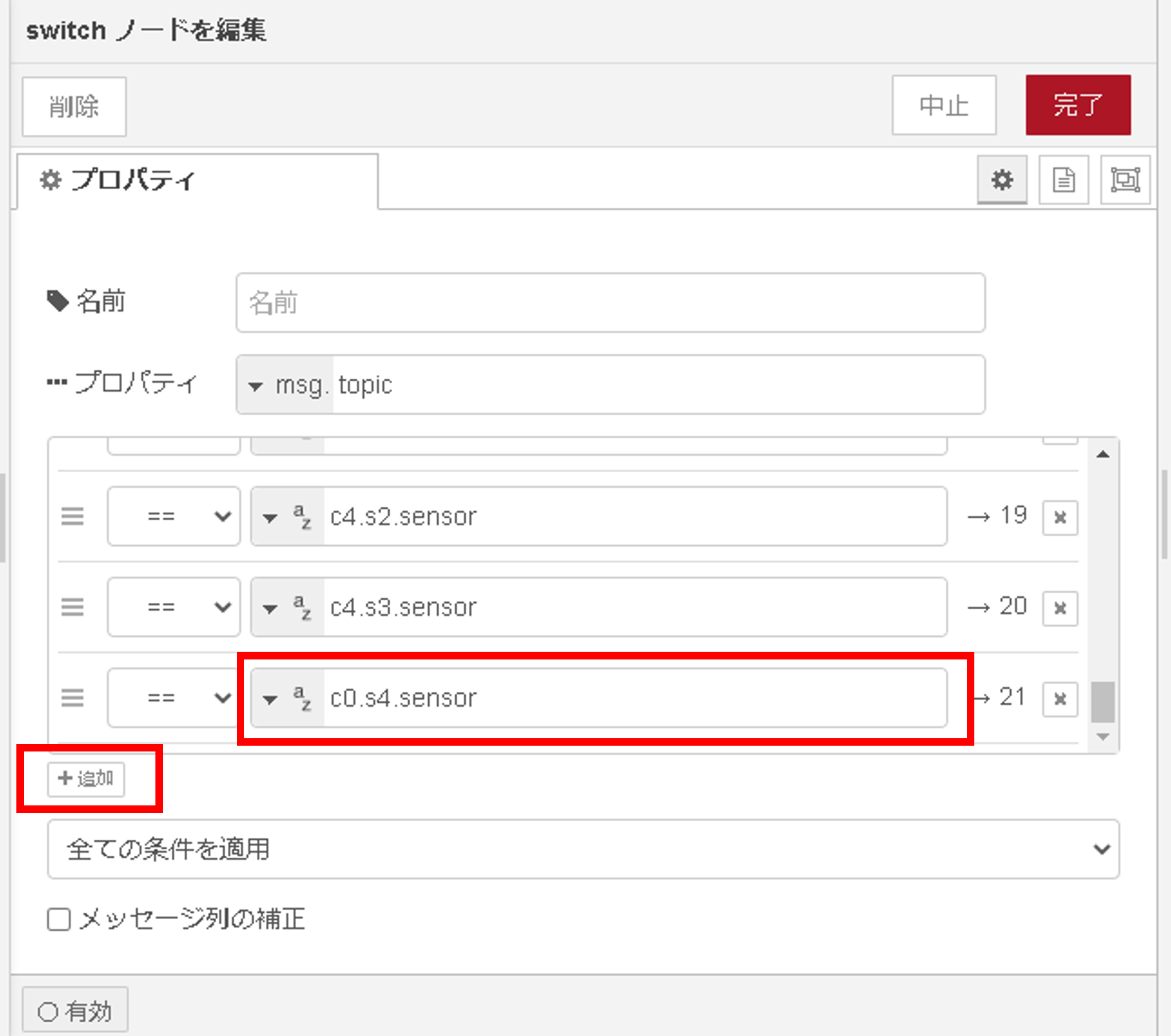This screenshot has width=1171, height=1036.
Task: Click output label → 19
Action: click(997, 516)
